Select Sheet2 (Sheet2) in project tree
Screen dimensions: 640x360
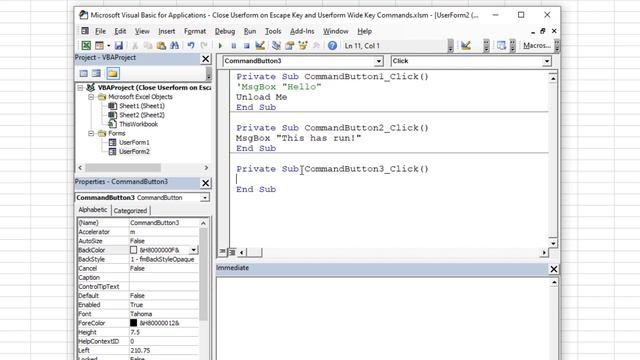142,115
